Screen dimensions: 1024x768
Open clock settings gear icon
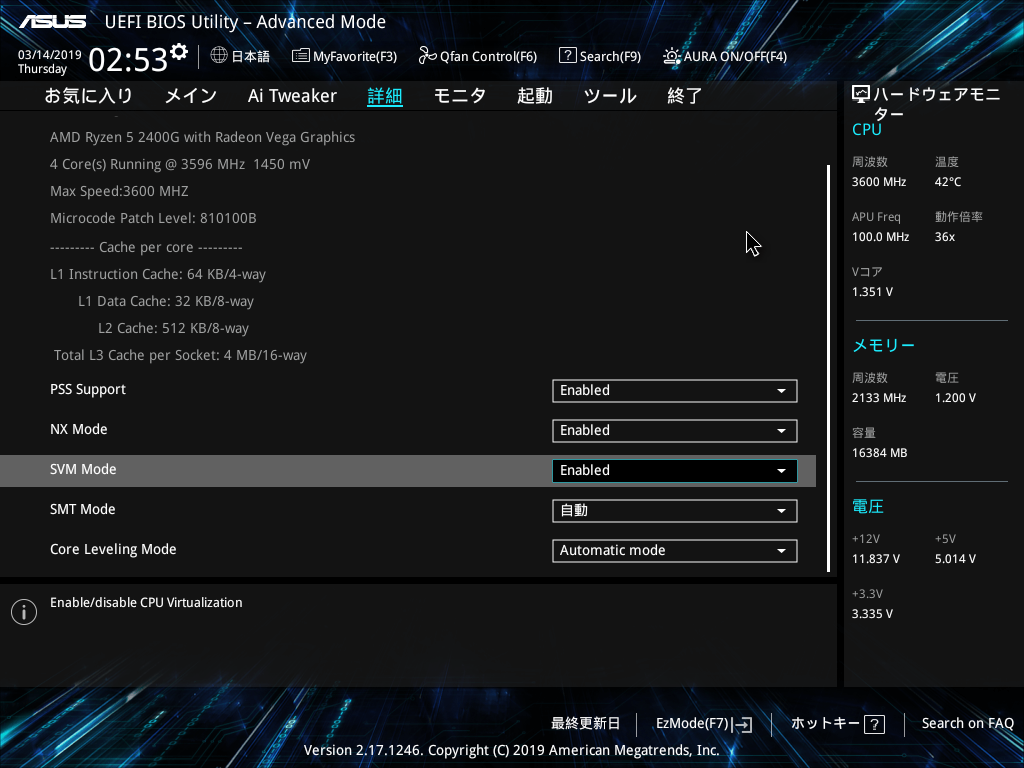click(x=179, y=52)
